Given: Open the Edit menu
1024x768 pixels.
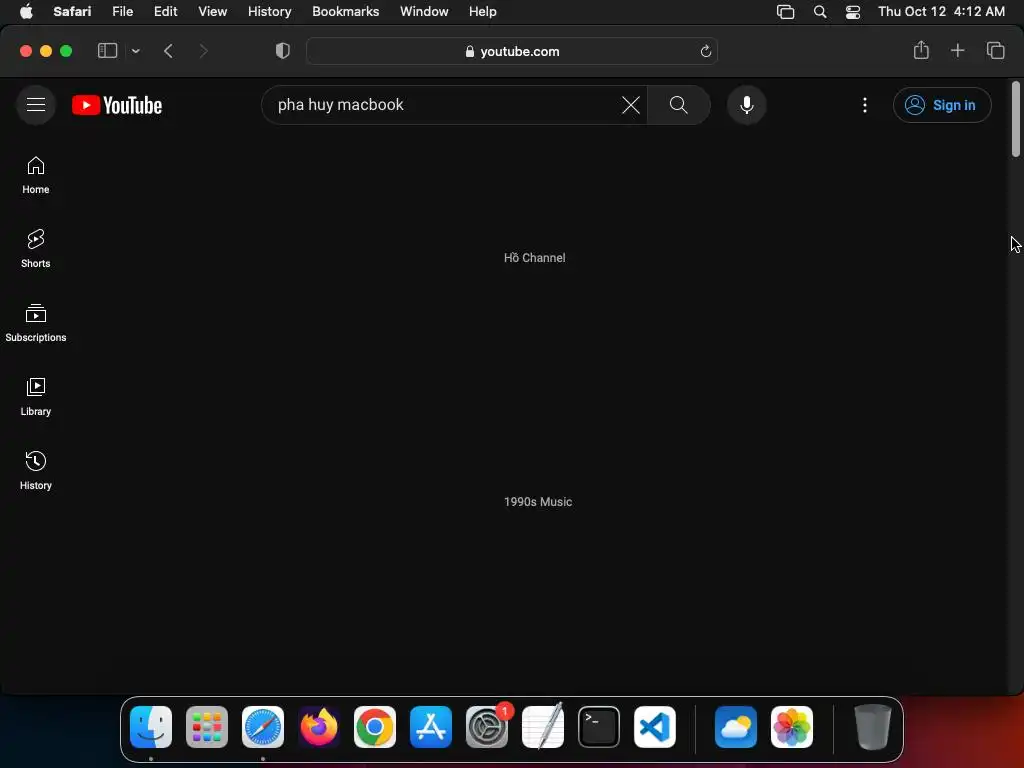Looking at the screenshot, I should point(165,11).
